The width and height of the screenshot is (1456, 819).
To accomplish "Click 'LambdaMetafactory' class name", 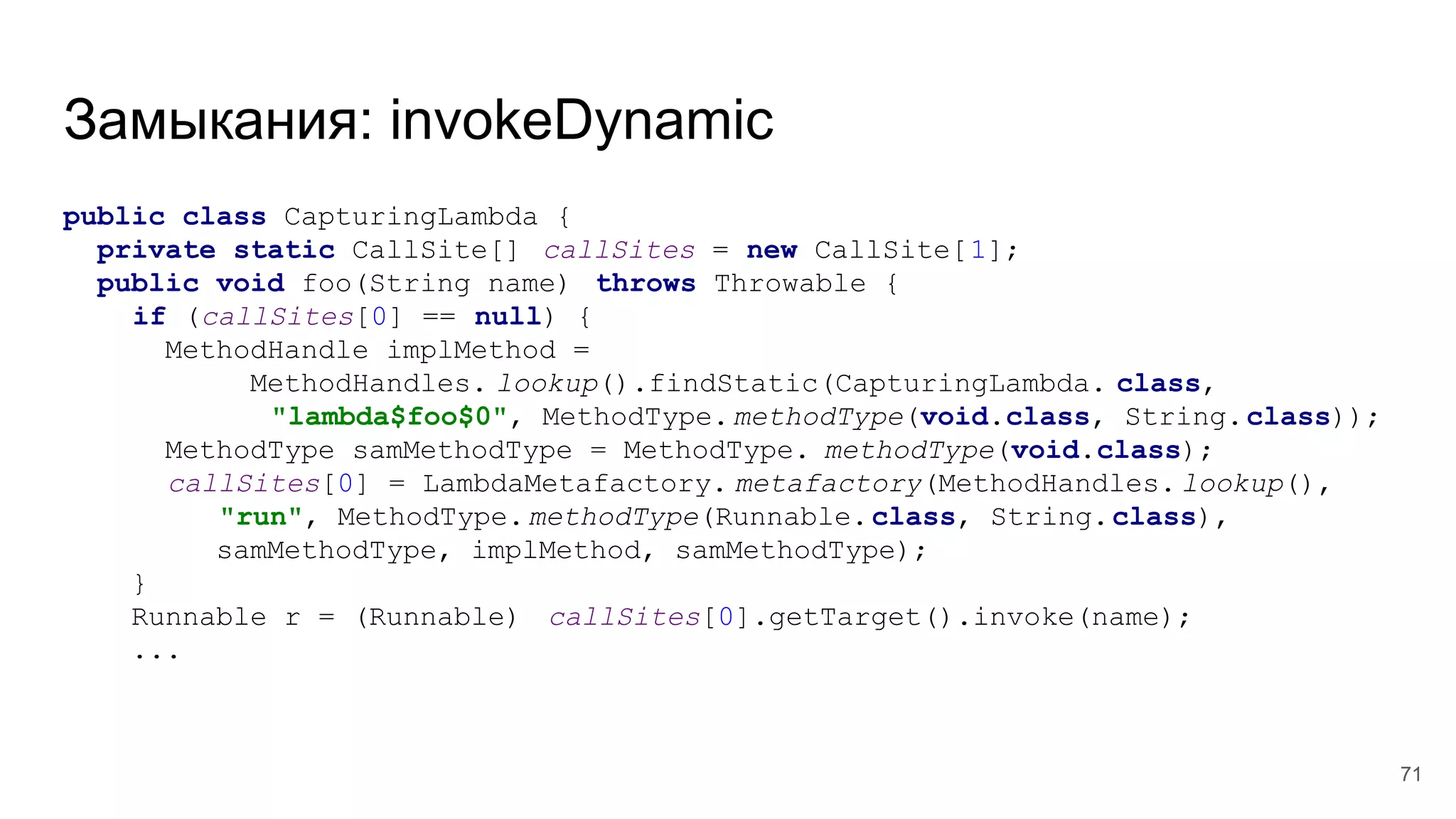I will [567, 484].
